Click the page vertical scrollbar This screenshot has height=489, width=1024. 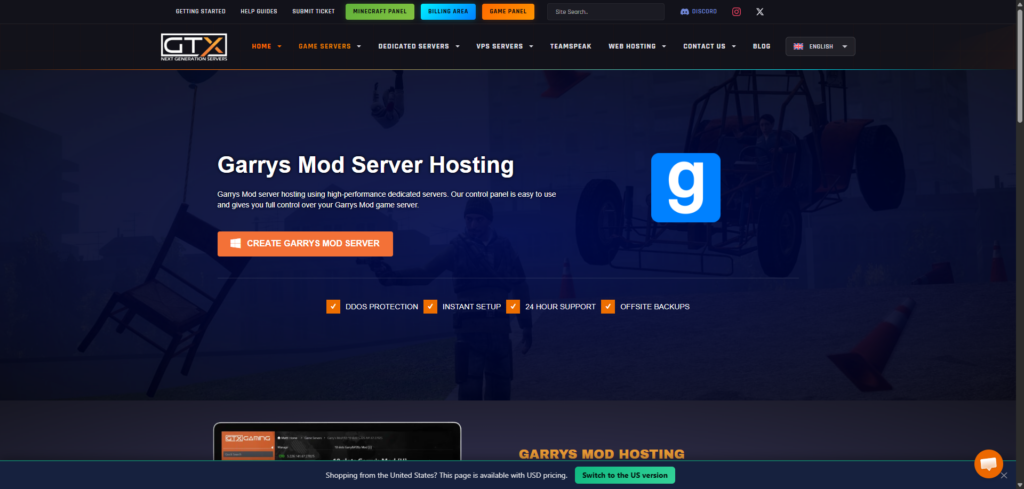point(1019,65)
